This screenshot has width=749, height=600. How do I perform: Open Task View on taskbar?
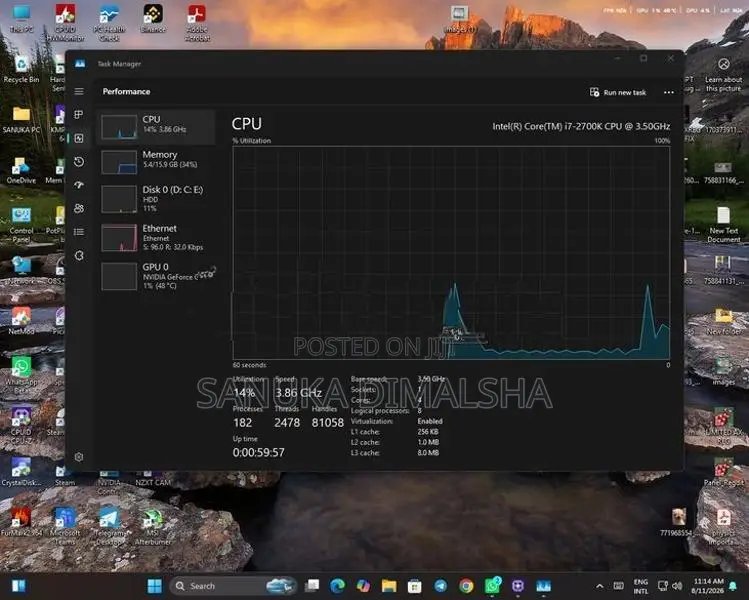(x=312, y=586)
